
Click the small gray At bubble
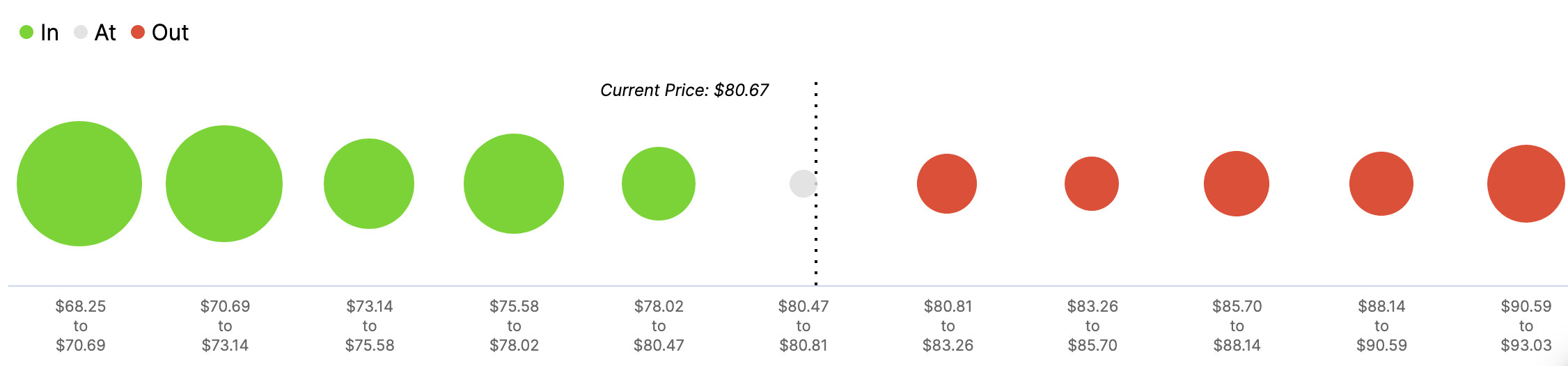(802, 184)
